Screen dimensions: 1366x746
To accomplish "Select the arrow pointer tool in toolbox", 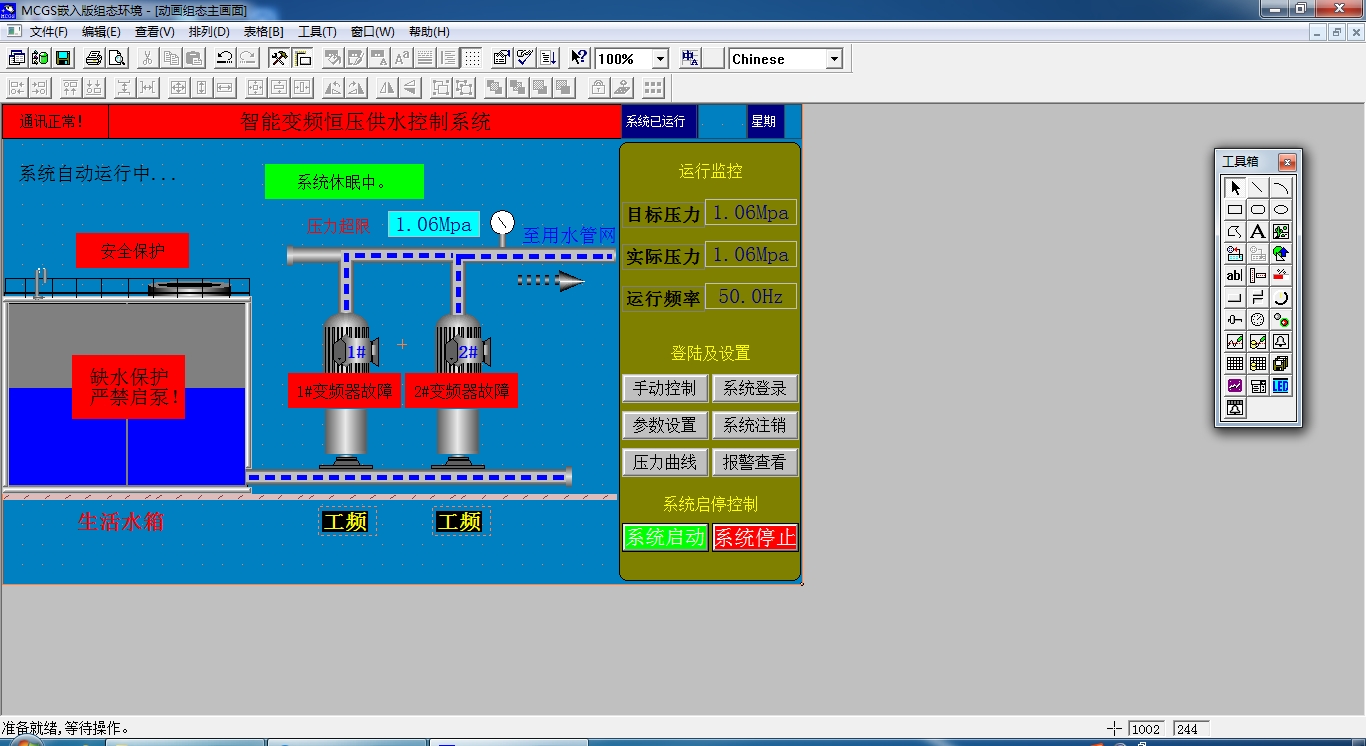I will (1235, 188).
